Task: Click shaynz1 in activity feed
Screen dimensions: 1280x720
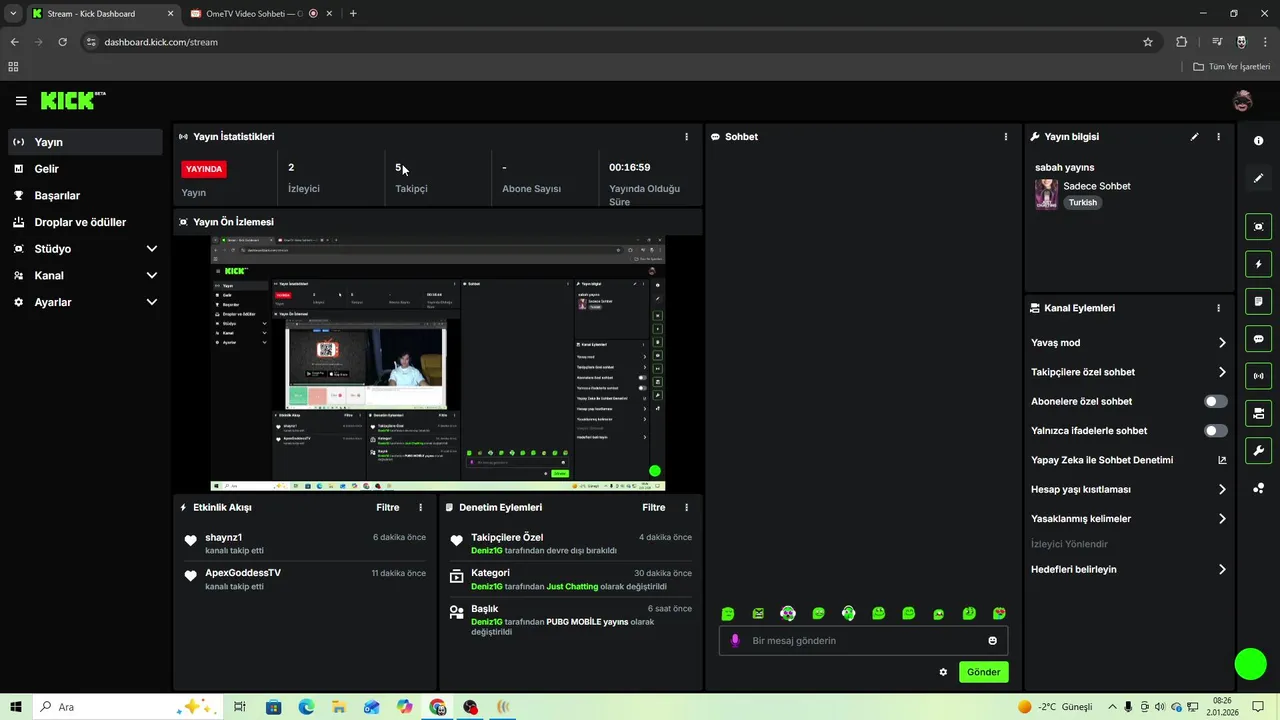Action: [x=224, y=538]
